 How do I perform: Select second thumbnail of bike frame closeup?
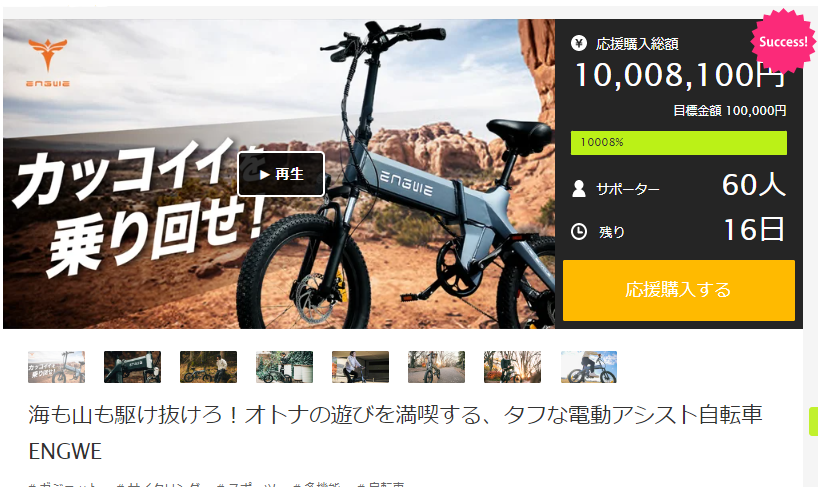pyautogui.click(x=133, y=367)
